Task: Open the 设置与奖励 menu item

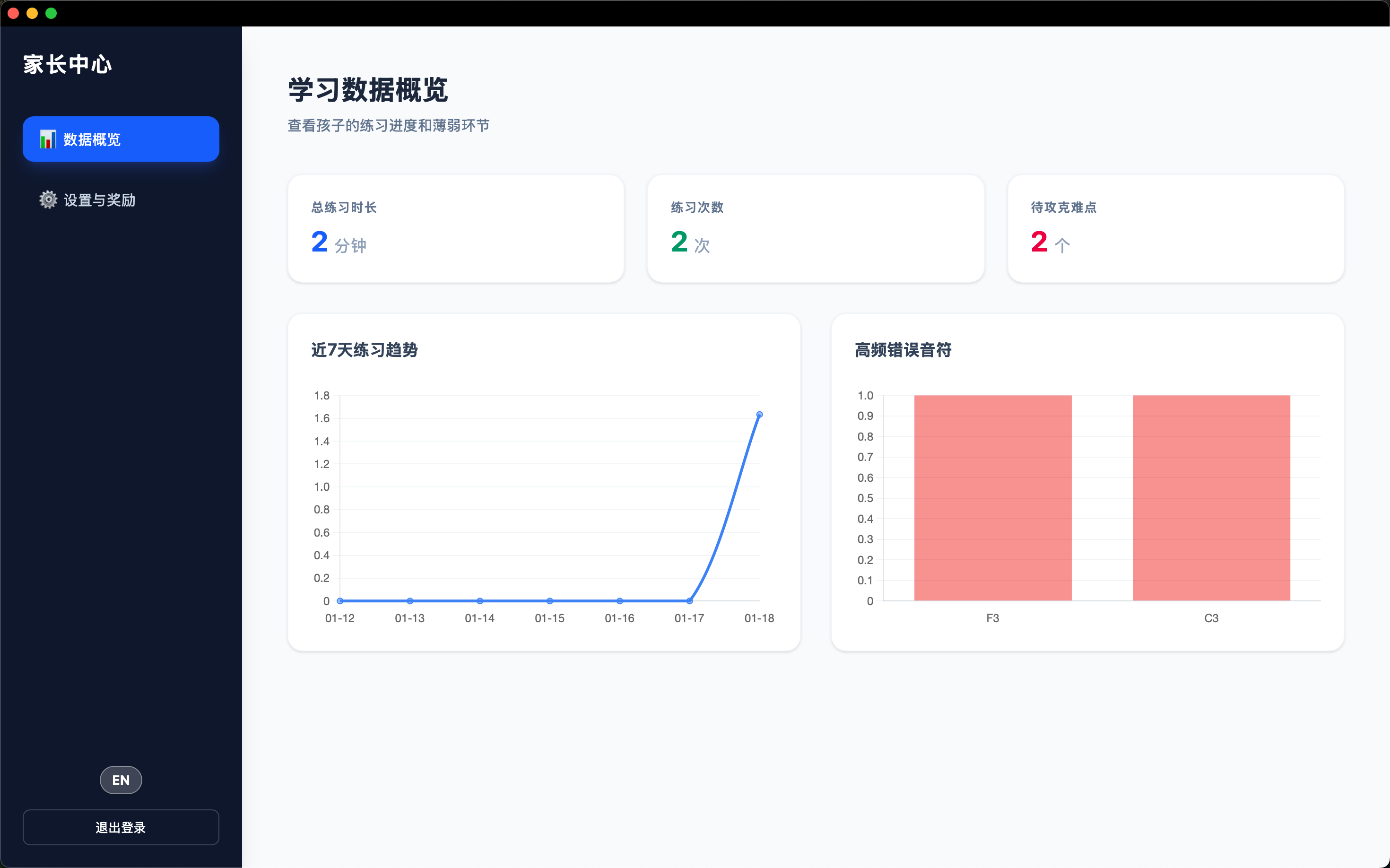Action: [x=99, y=200]
